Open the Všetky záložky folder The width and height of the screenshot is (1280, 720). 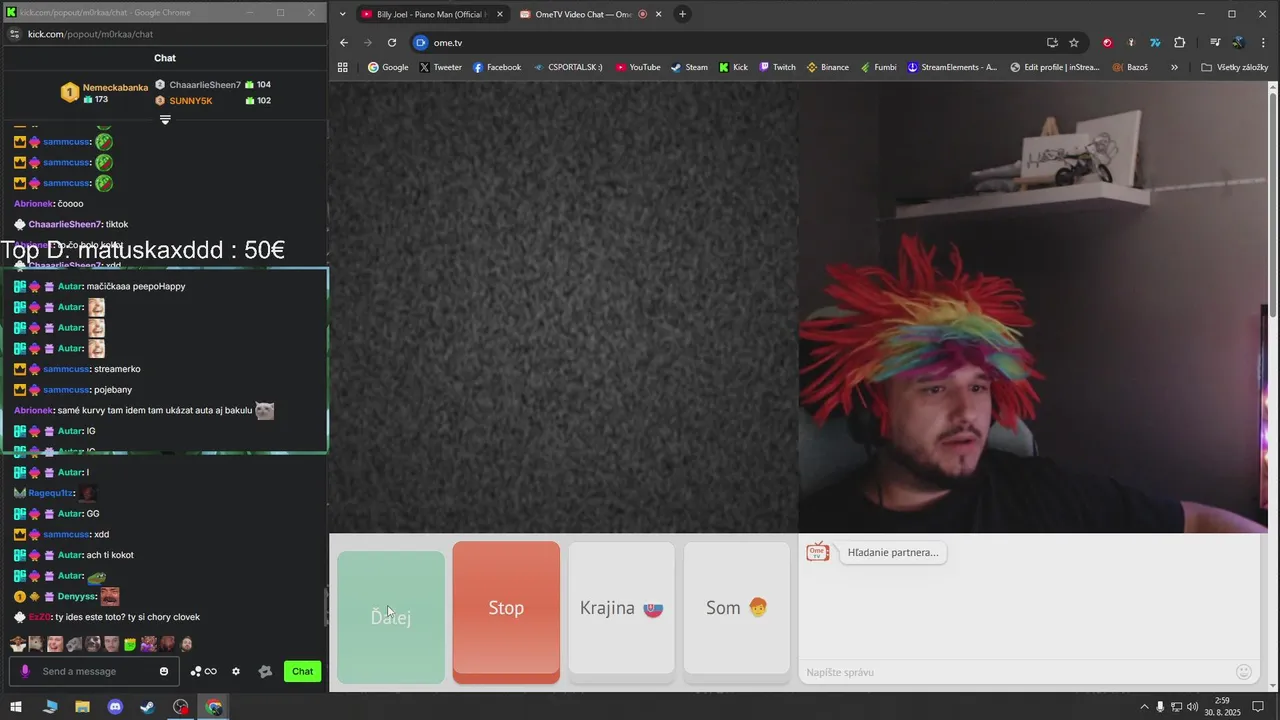click(1234, 67)
